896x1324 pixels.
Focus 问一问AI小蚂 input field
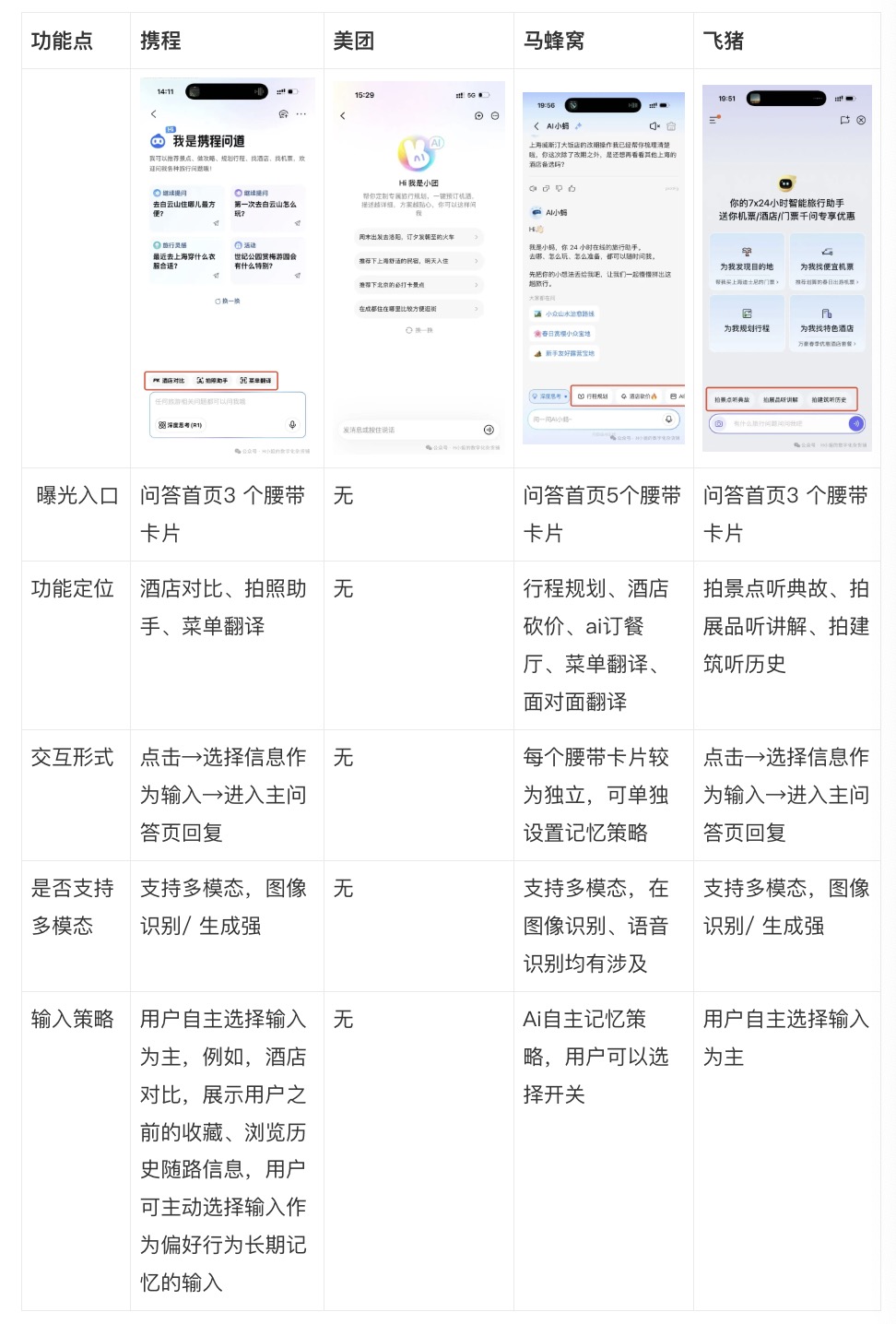click(x=604, y=419)
